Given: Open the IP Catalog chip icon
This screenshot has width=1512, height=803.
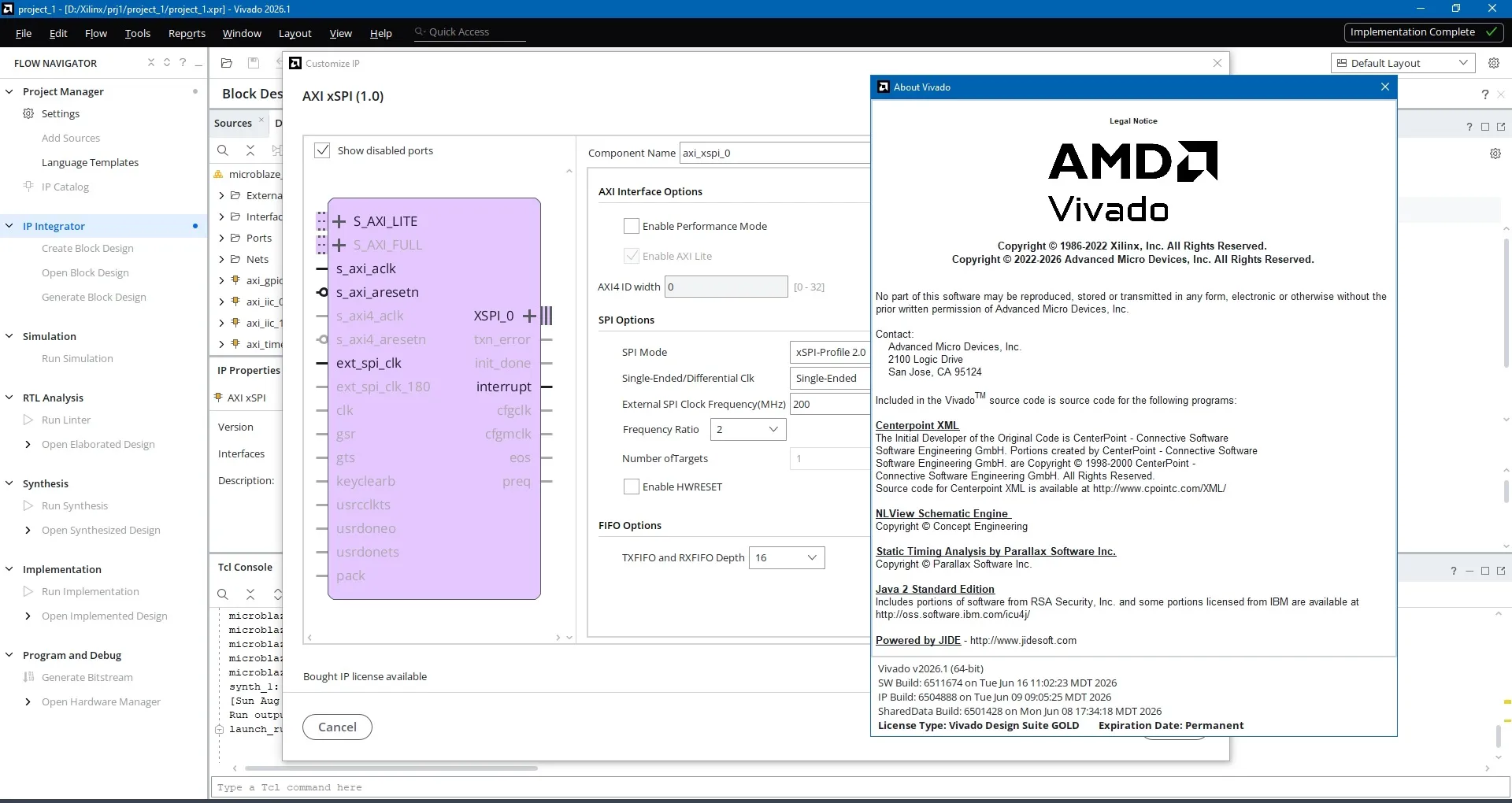Looking at the screenshot, I should 28,187.
